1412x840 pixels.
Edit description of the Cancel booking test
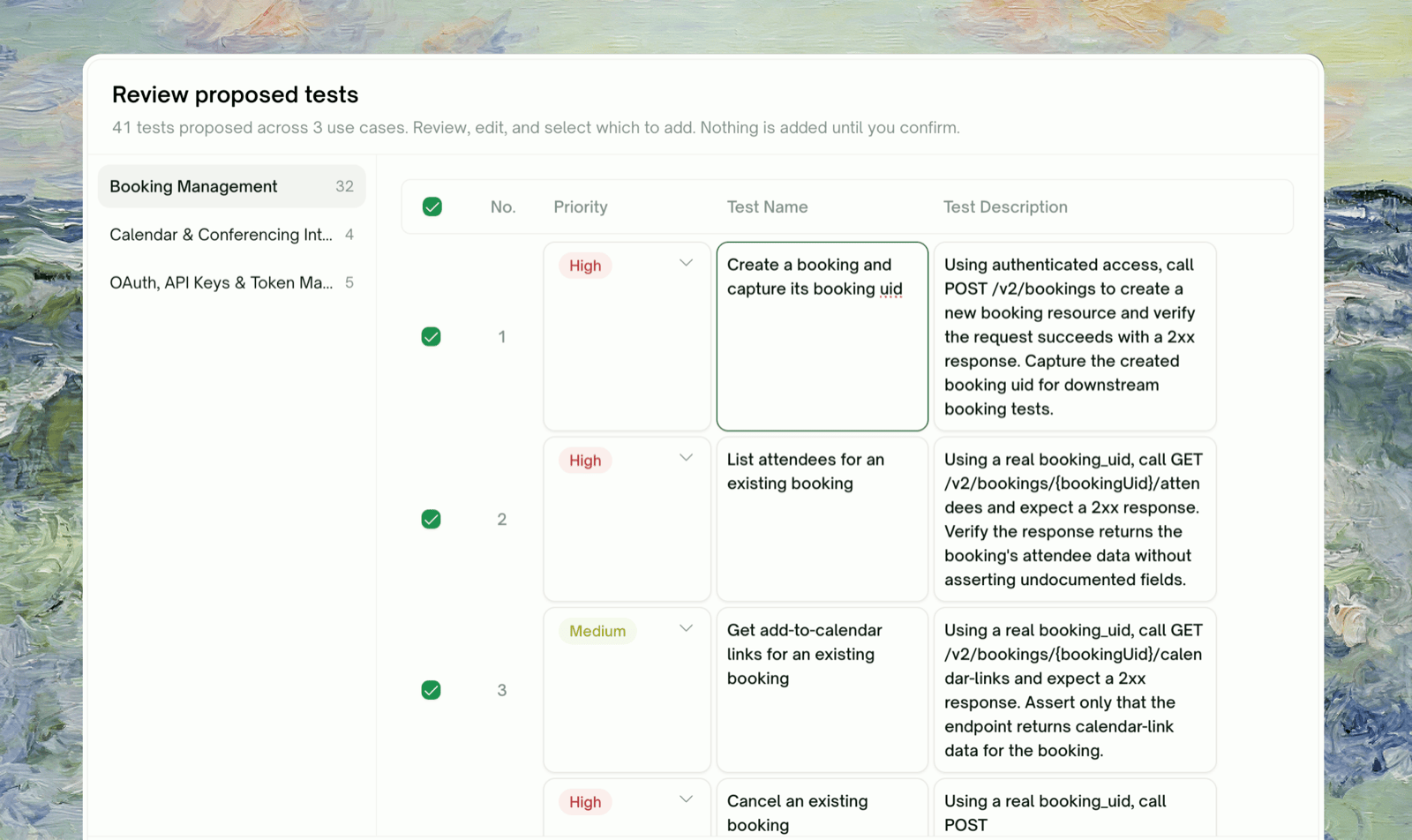pos(1075,808)
